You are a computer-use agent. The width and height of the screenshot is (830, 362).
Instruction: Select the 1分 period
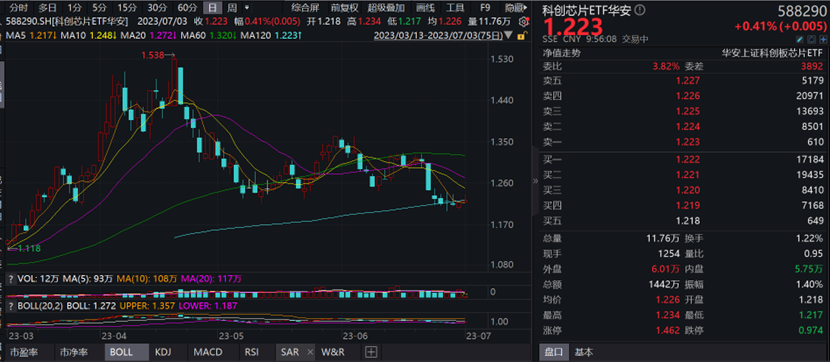75,8
